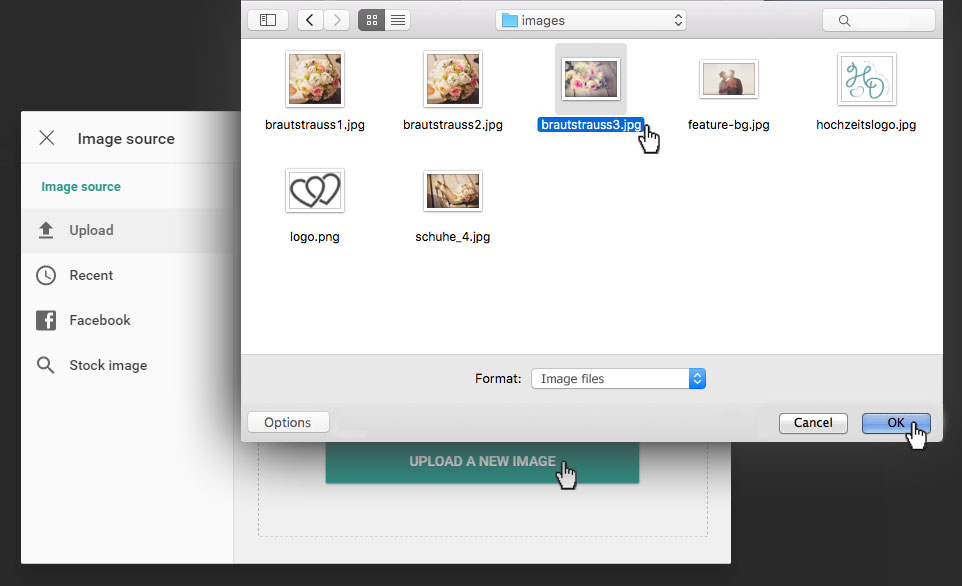The image size is (962, 586).
Task: Click the logo.png file name
Action: click(x=315, y=237)
